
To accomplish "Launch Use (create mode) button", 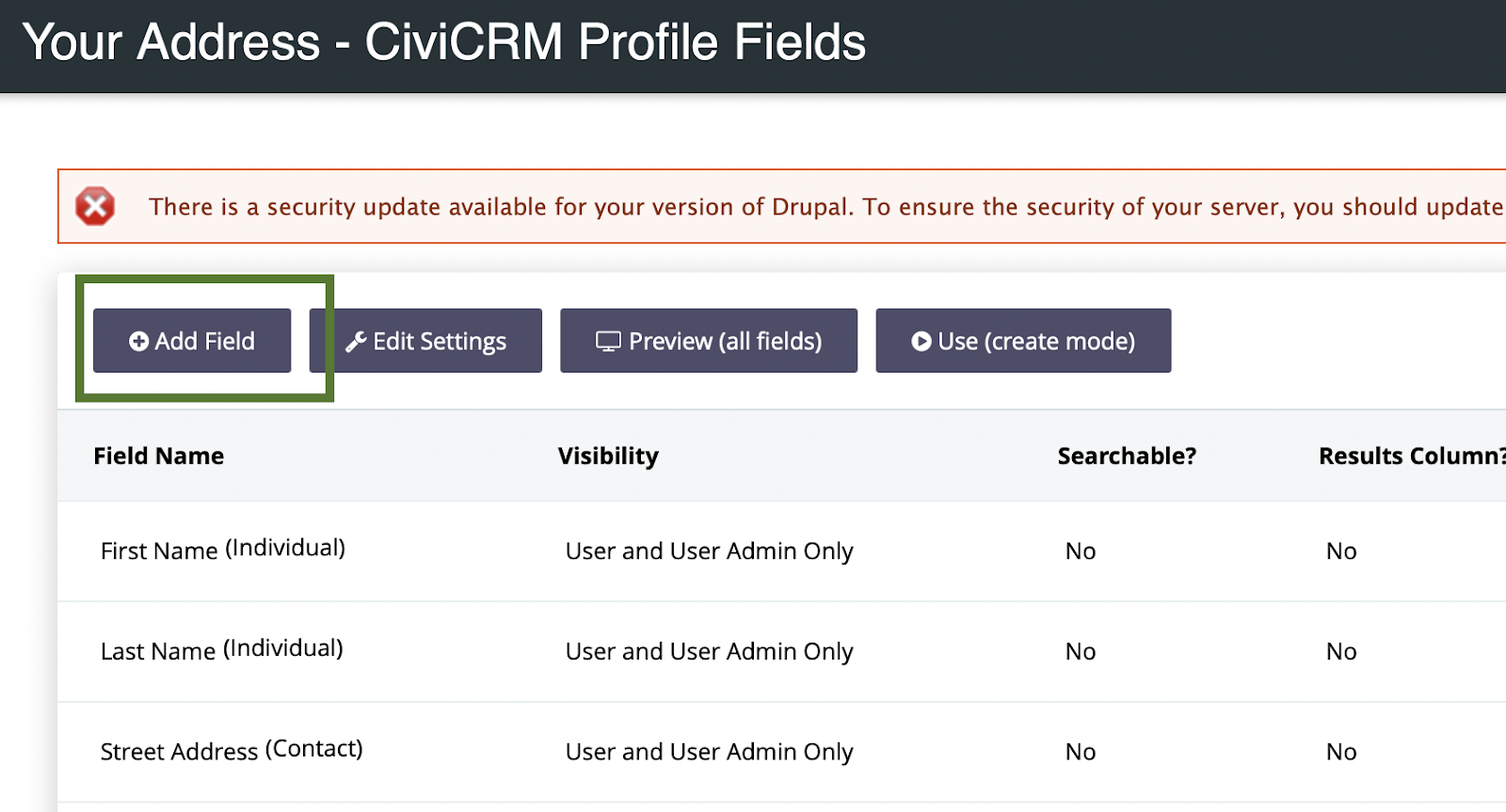I will pos(1023,341).
